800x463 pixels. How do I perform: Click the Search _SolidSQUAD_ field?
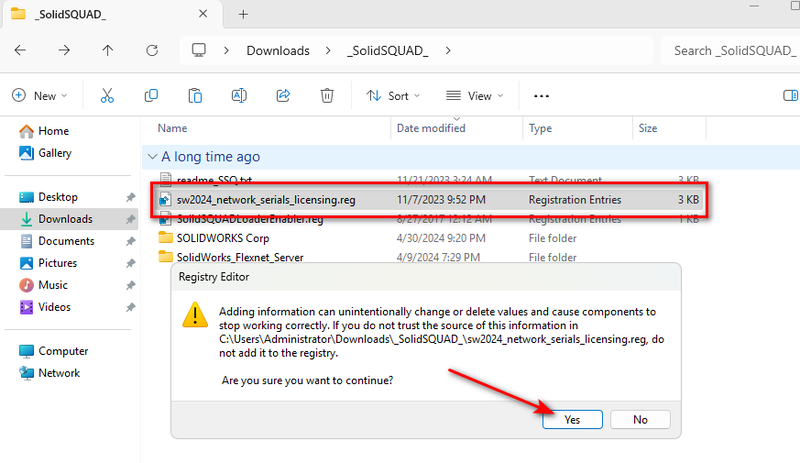click(x=731, y=51)
